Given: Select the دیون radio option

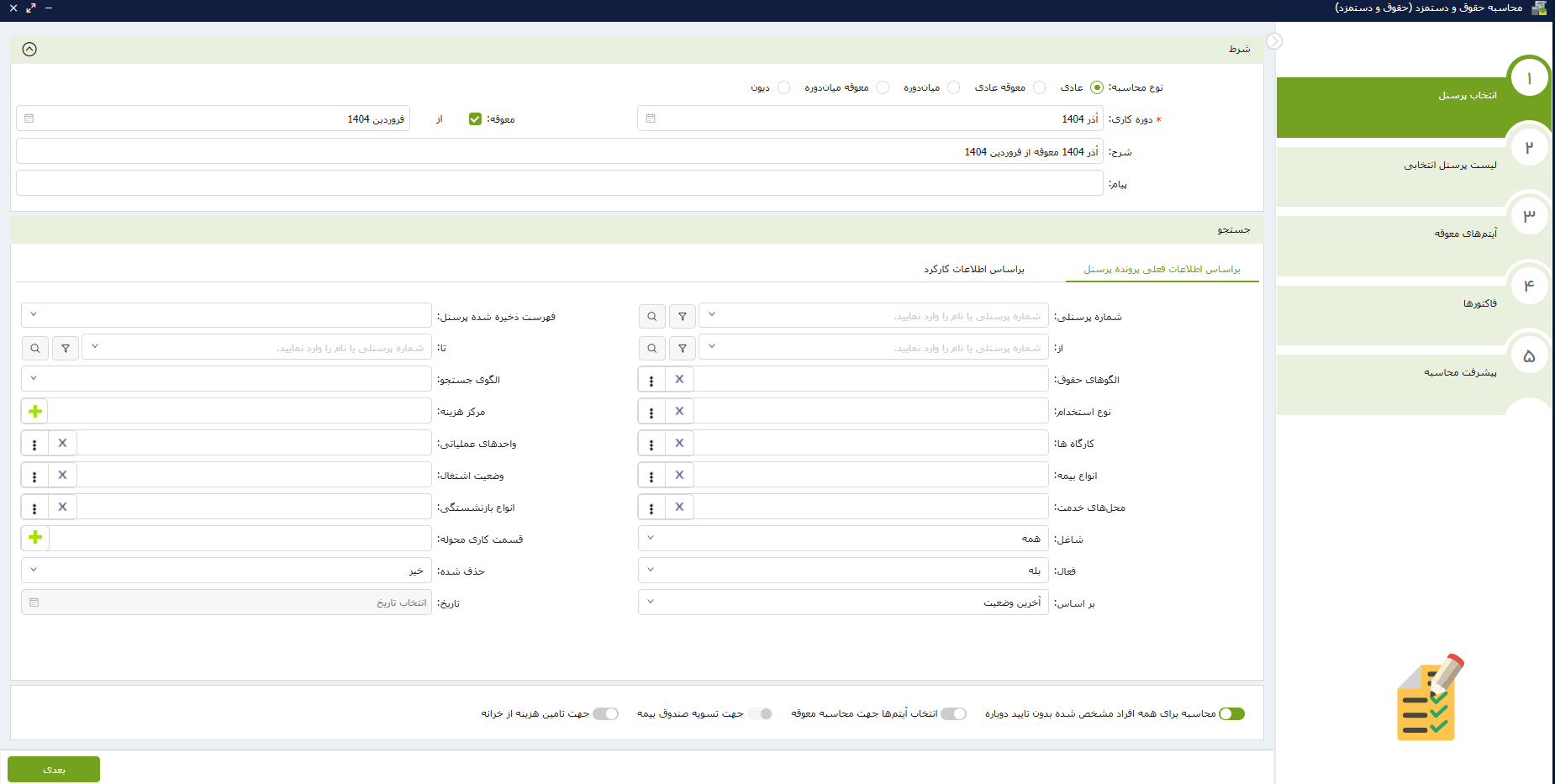Looking at the screenshot, I should tap(783, 87).
